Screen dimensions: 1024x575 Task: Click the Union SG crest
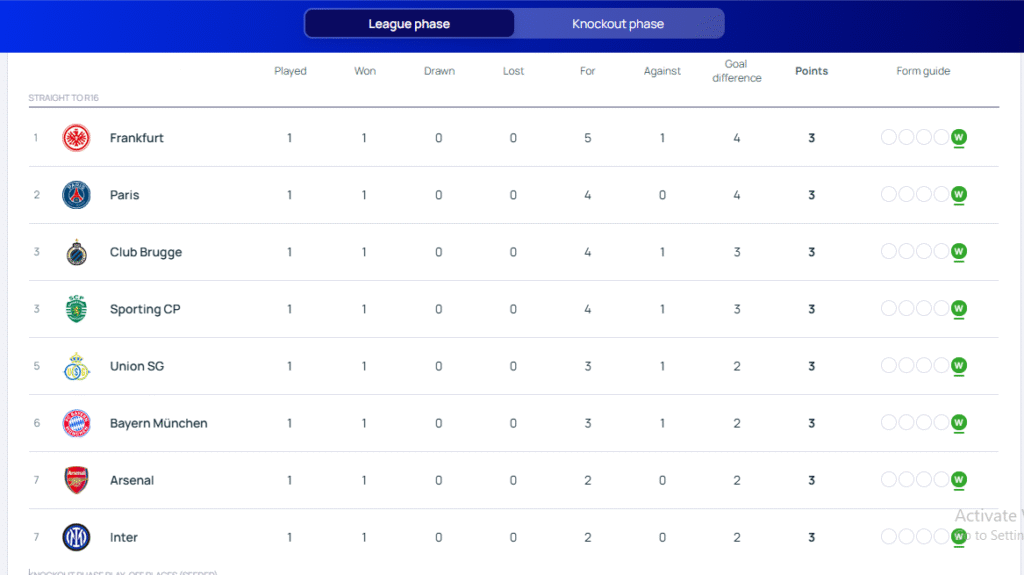pos(76,366)
